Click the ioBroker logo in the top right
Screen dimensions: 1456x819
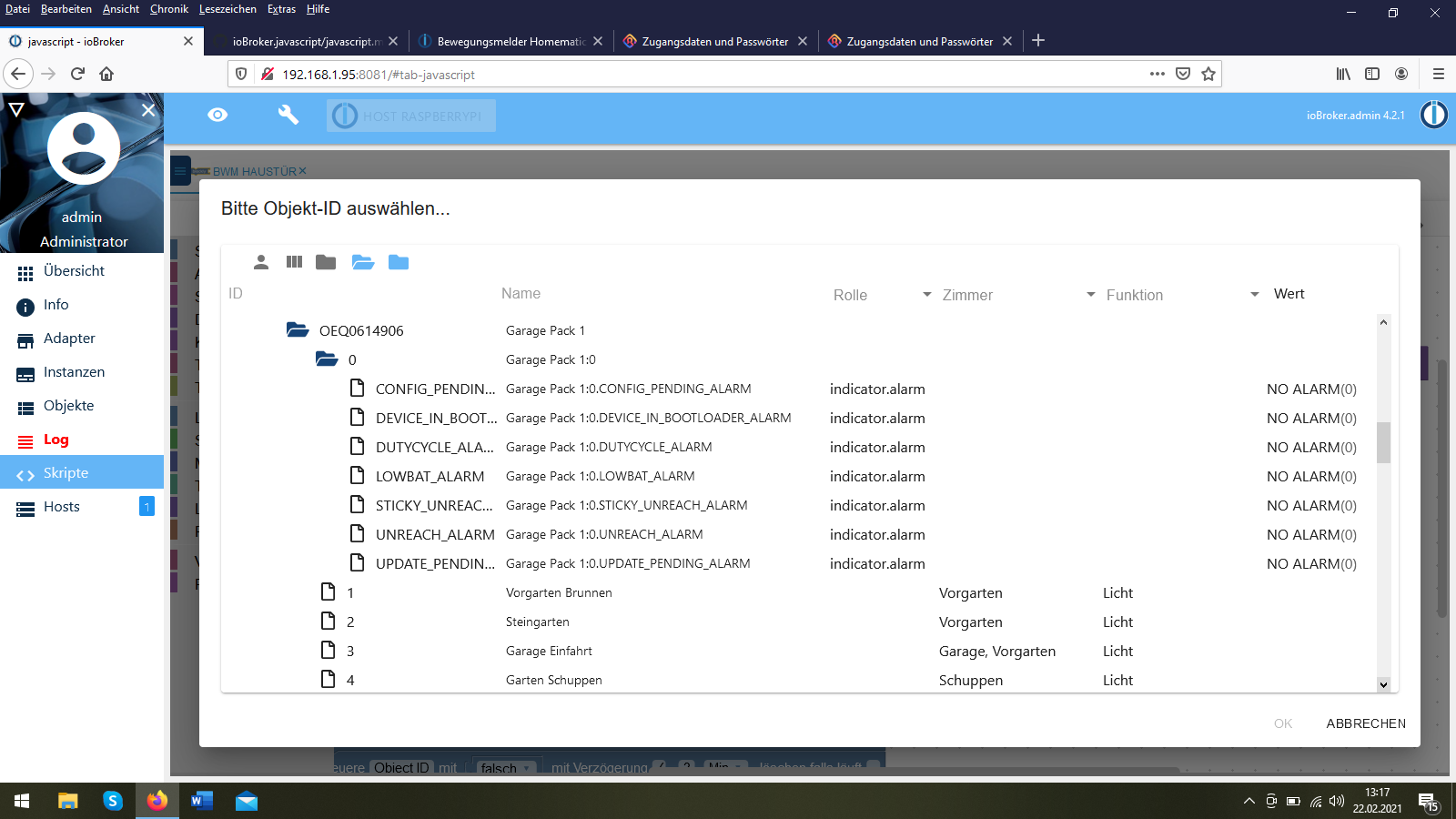point(1434,115)
